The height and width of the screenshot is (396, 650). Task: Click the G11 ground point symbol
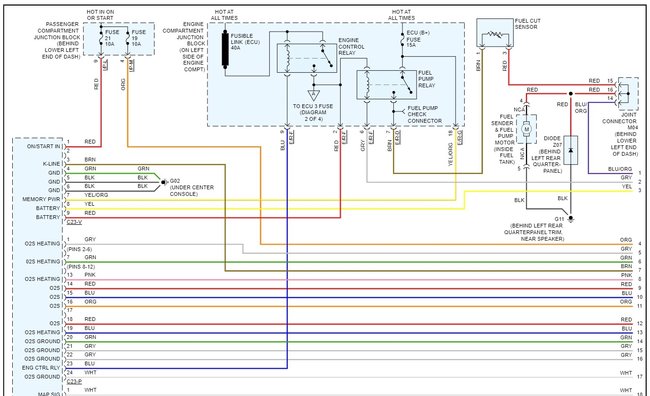pos(571,218)
